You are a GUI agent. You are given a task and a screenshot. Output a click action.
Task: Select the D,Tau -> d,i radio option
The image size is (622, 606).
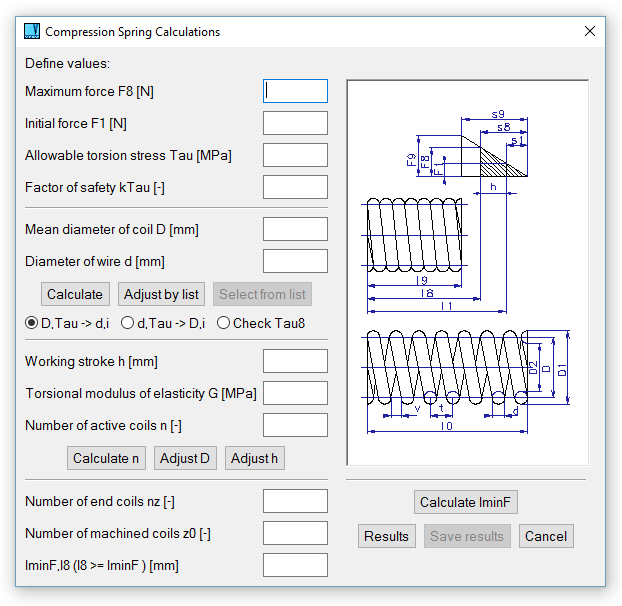coord(32,323)
